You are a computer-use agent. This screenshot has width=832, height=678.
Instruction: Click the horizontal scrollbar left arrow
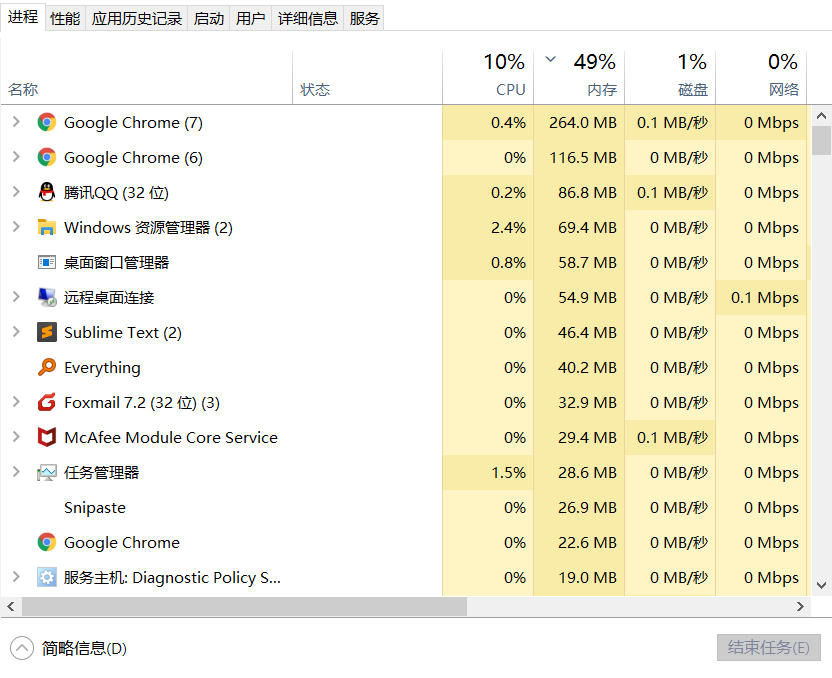[11, 606]
